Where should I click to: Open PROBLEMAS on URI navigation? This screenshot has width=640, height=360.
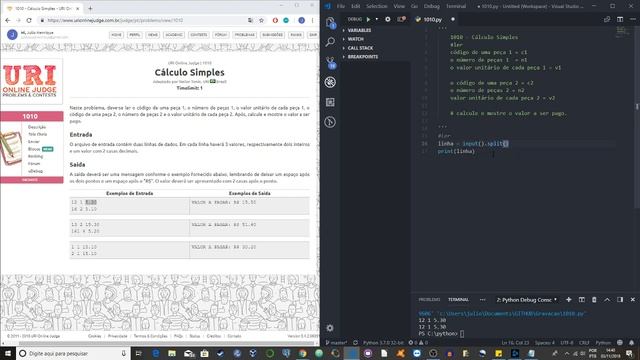tap(244, 35)
